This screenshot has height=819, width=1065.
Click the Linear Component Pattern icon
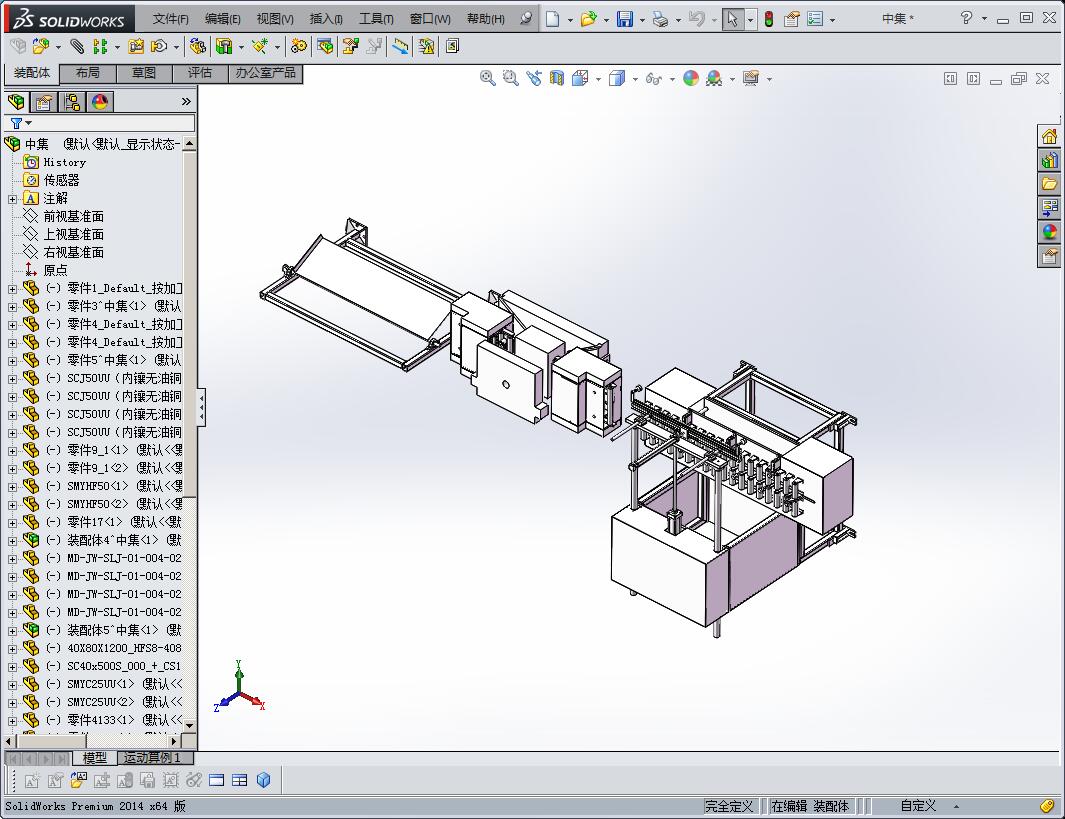(100, 46)
